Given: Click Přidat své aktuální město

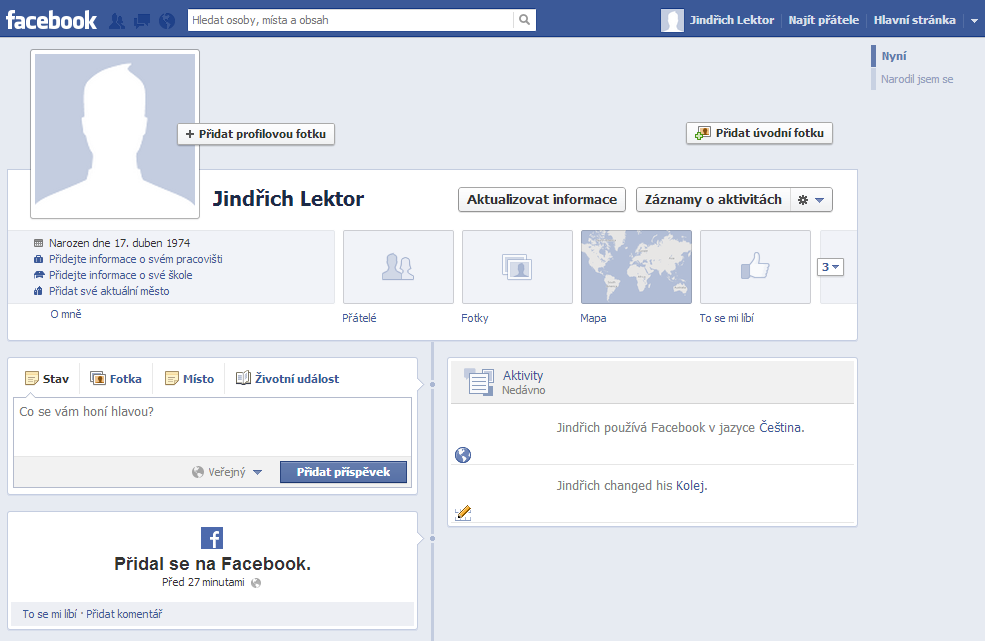Looking at the screenshot, I should [109, 291].
